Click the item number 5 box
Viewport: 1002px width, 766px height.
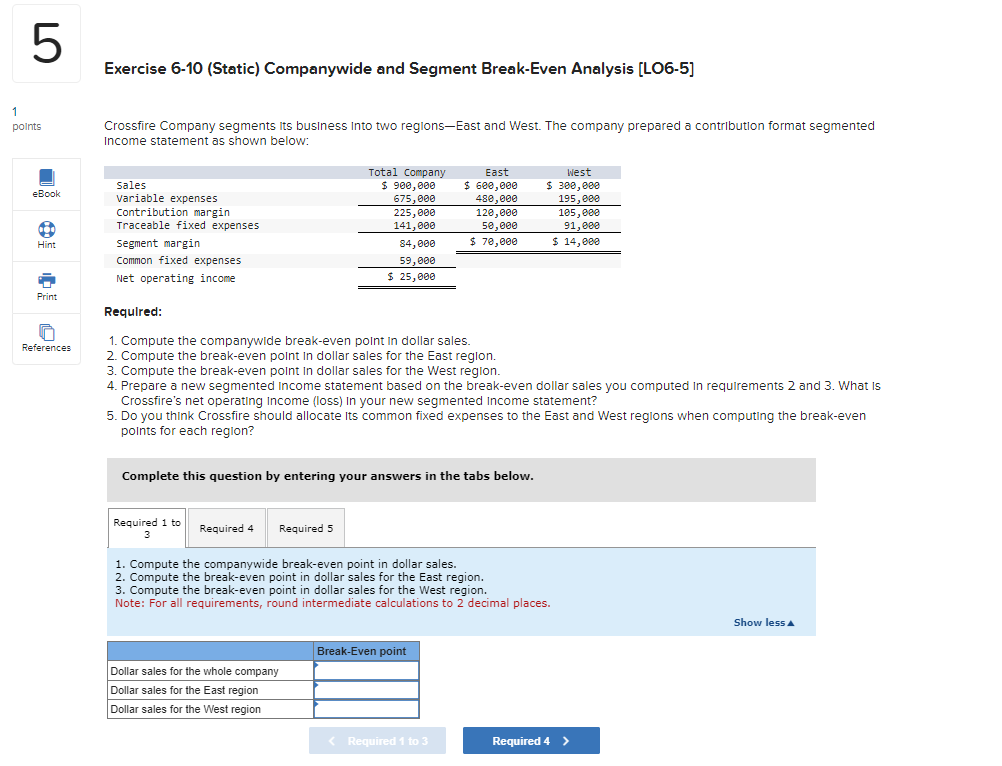coord(46,43)
